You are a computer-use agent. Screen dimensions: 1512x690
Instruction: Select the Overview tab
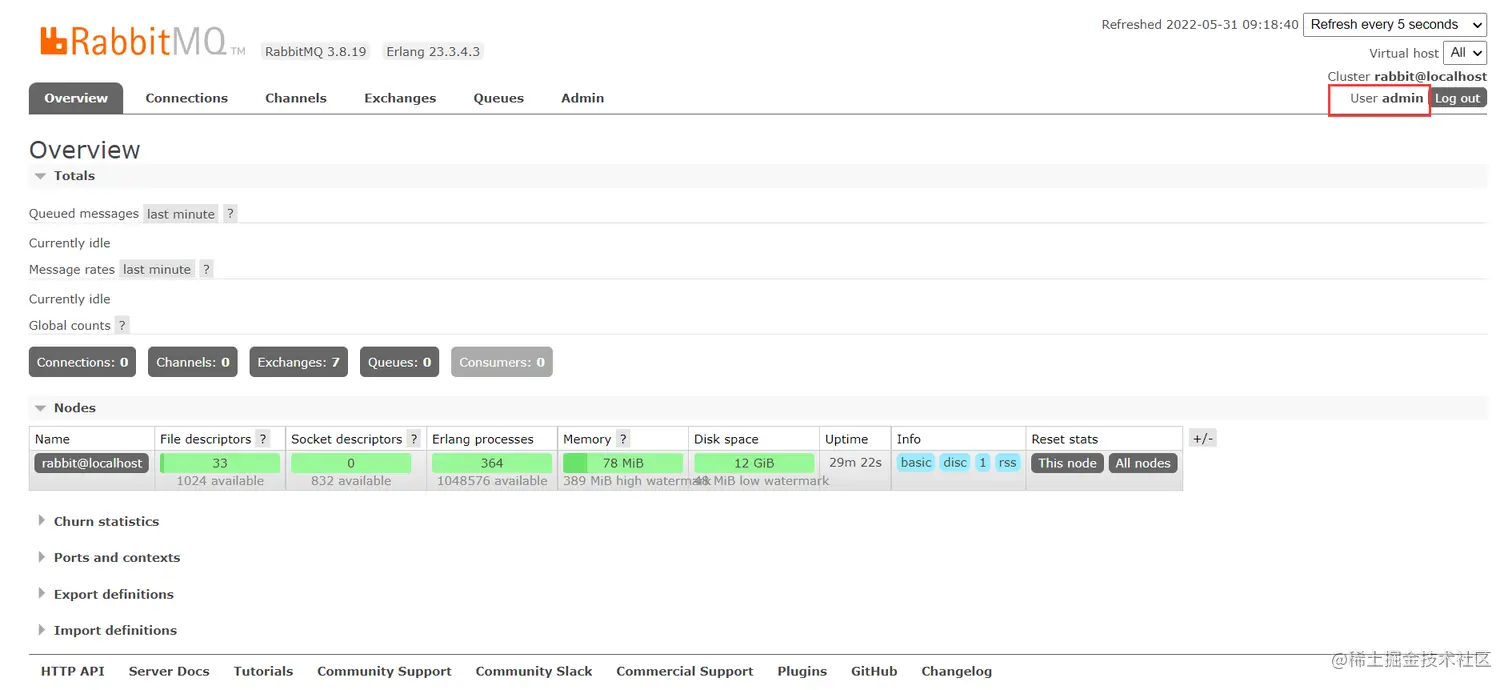[76, 98]
